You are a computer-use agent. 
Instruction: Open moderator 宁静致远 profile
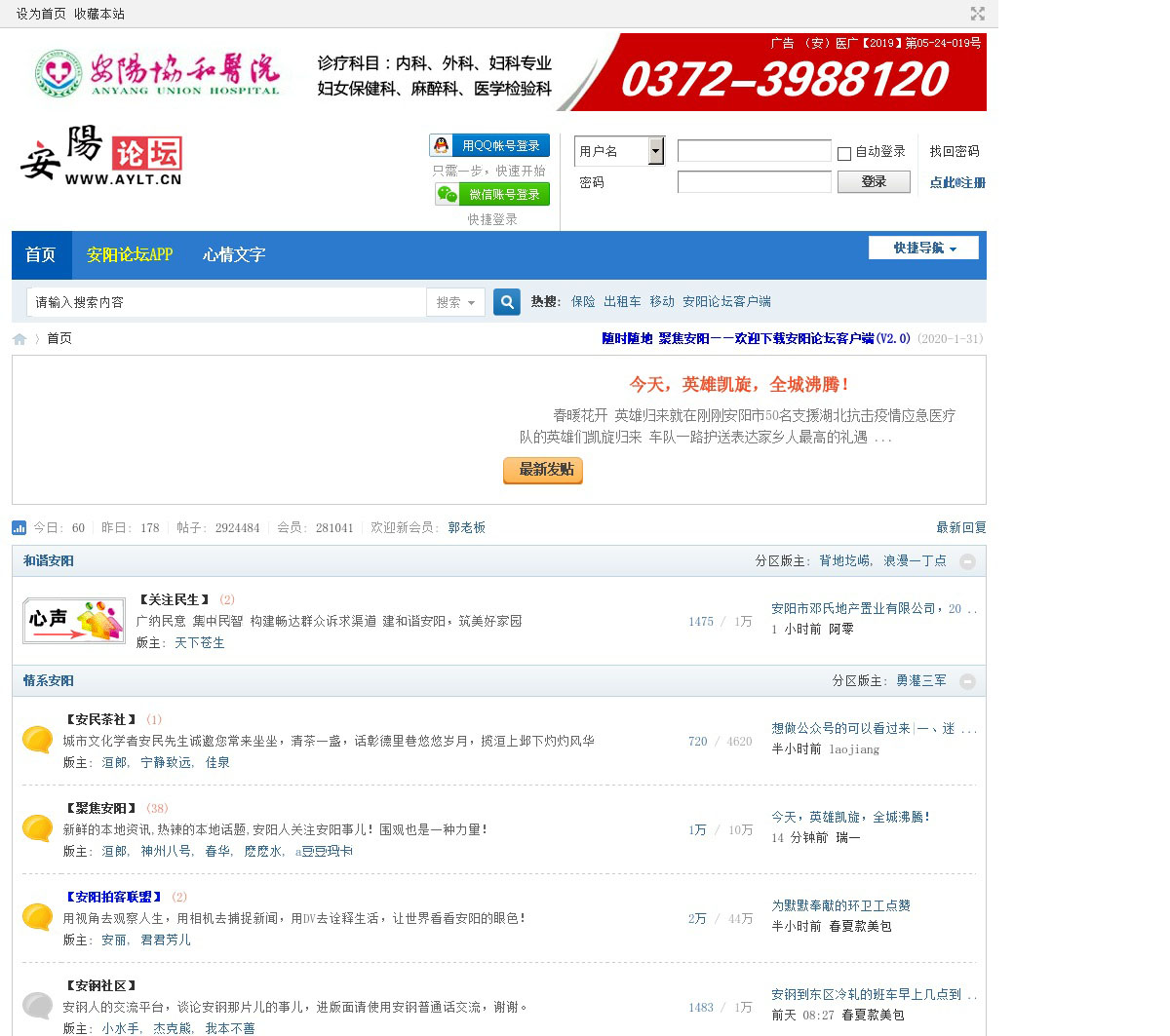coord(165,762)
